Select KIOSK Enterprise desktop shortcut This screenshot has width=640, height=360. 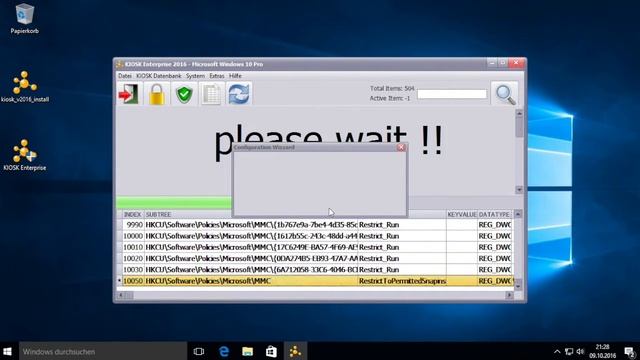click(x=24, y=155)
